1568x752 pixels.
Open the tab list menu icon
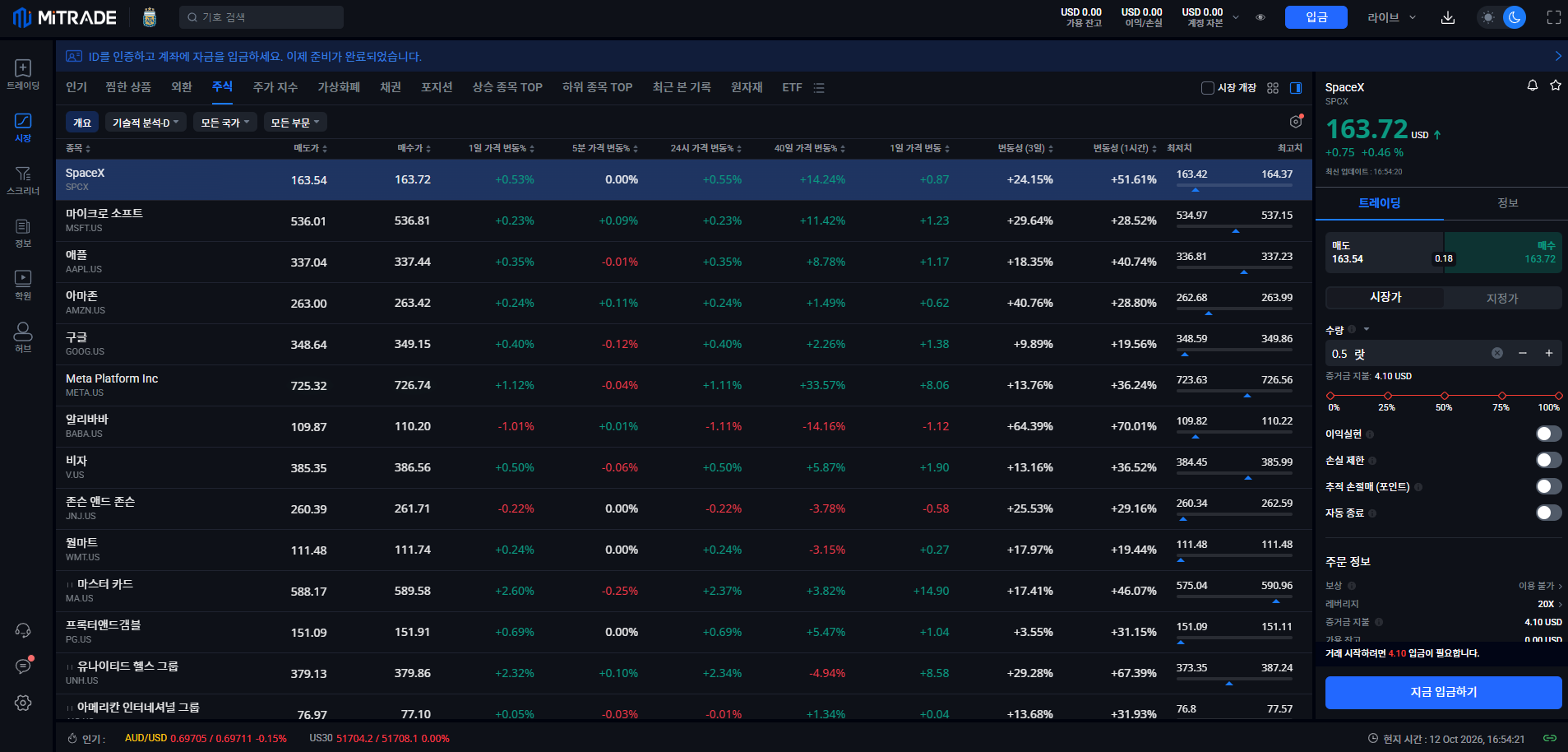coord(819,88)
